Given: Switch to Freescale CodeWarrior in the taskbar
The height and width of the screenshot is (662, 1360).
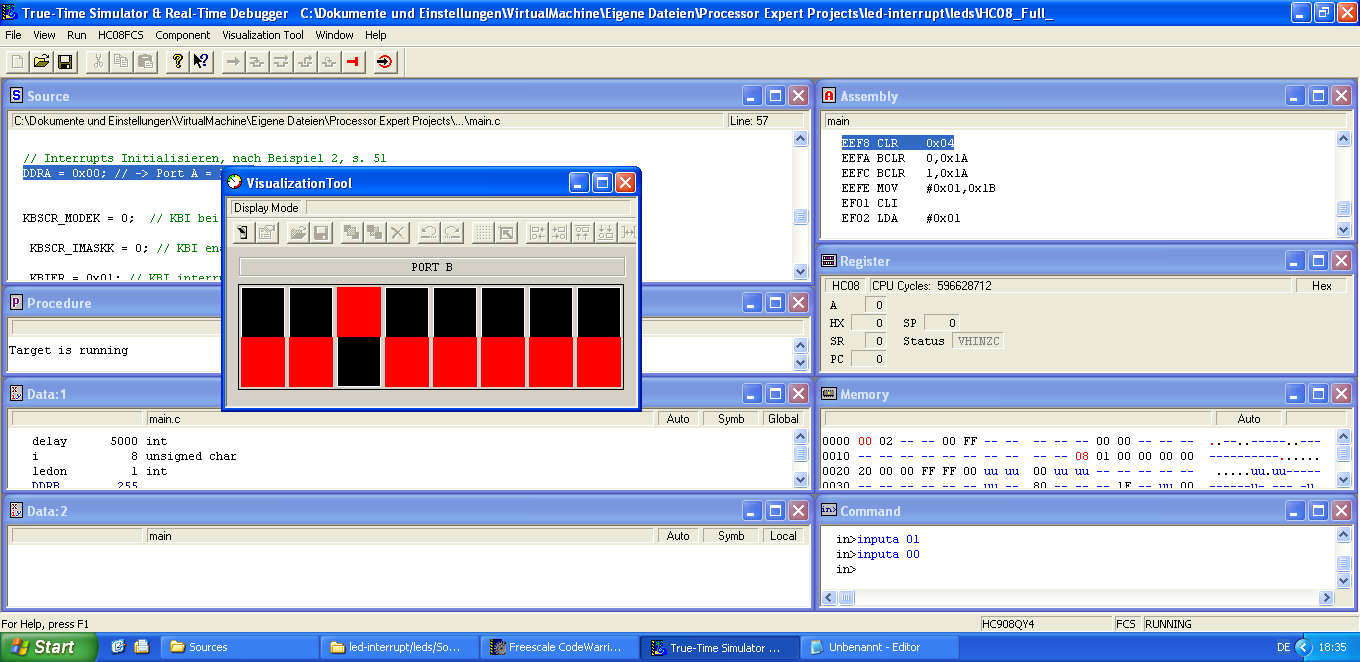Looking at the screenshot, I should pyautogui.click(x=558, y=647).
